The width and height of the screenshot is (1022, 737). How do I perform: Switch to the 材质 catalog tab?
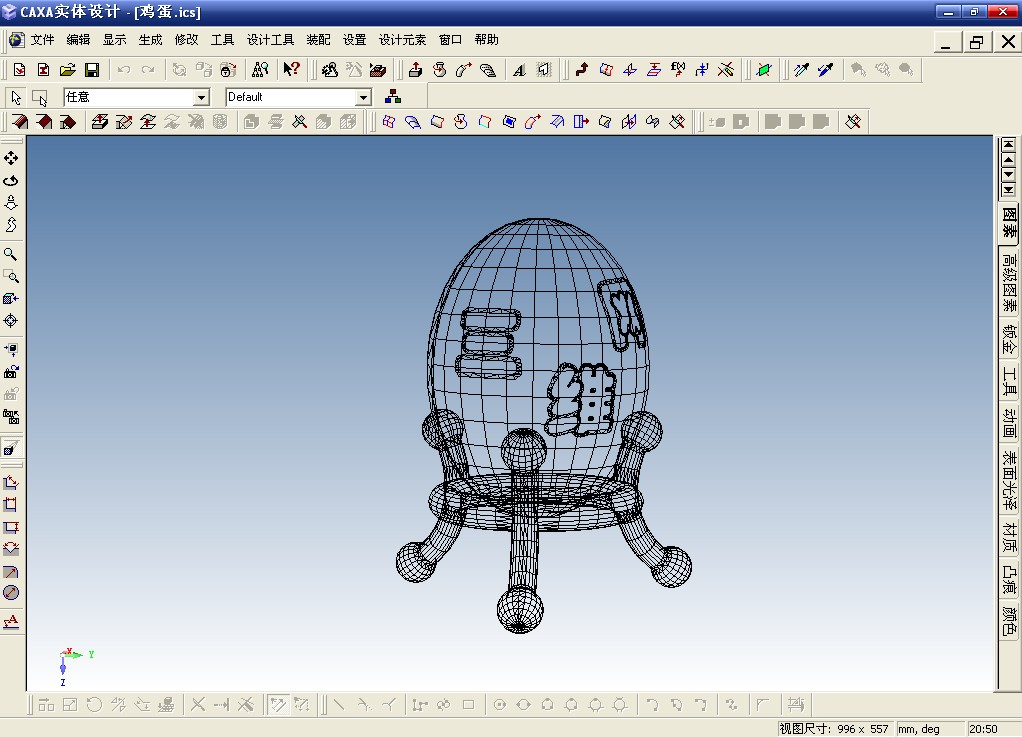pyautogui.click(x=1009, y=538)
